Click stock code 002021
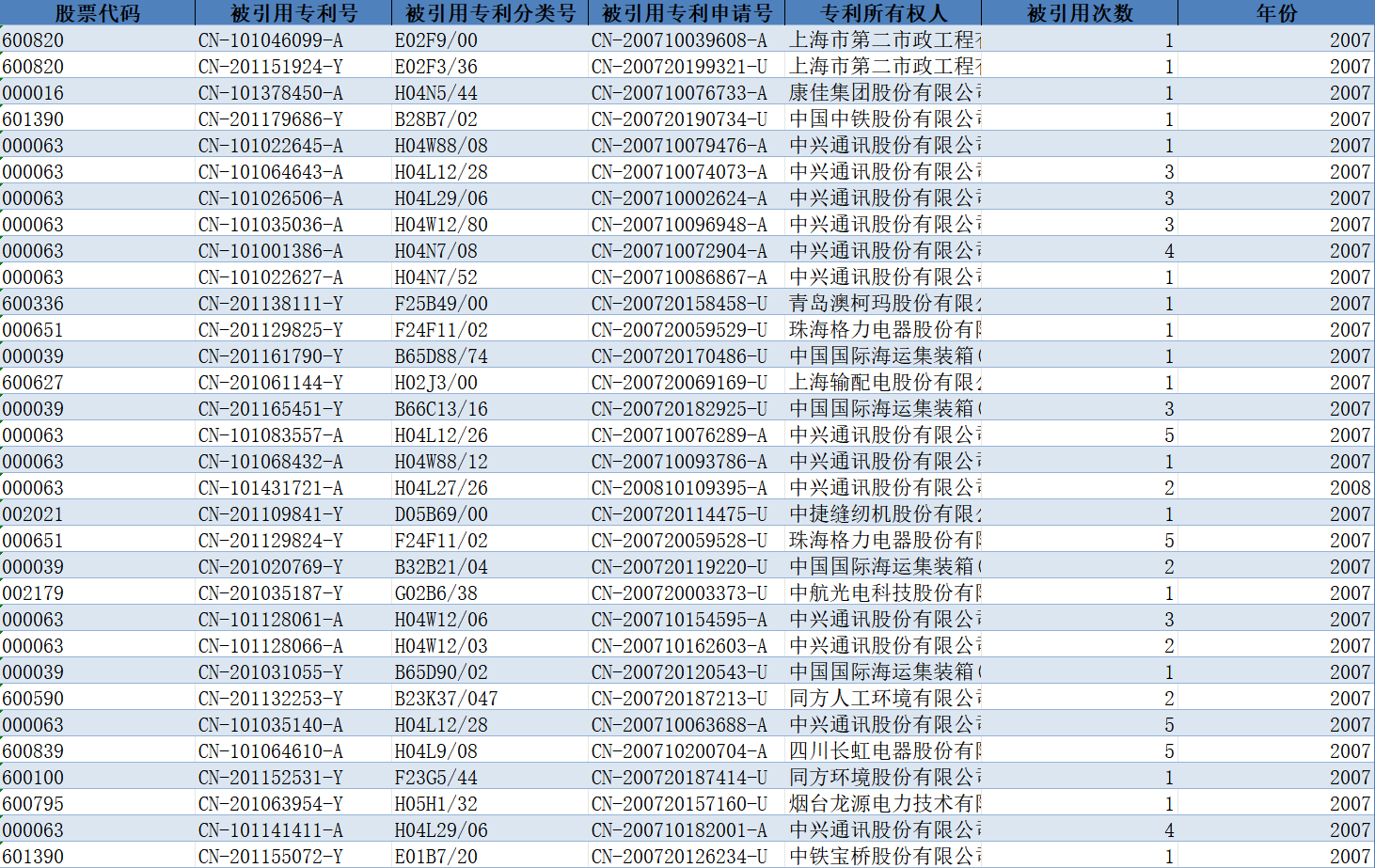 click(x=98, y=514)
